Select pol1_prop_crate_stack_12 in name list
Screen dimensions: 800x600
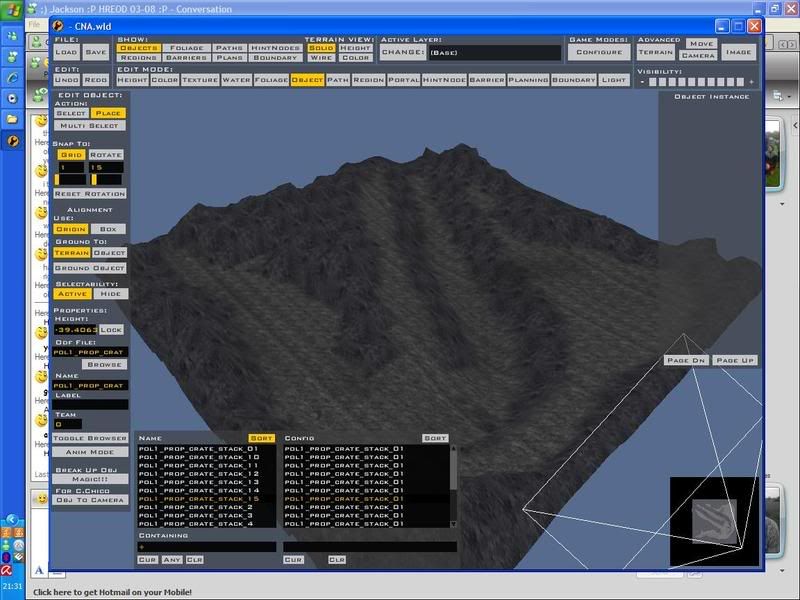[199, 474]
